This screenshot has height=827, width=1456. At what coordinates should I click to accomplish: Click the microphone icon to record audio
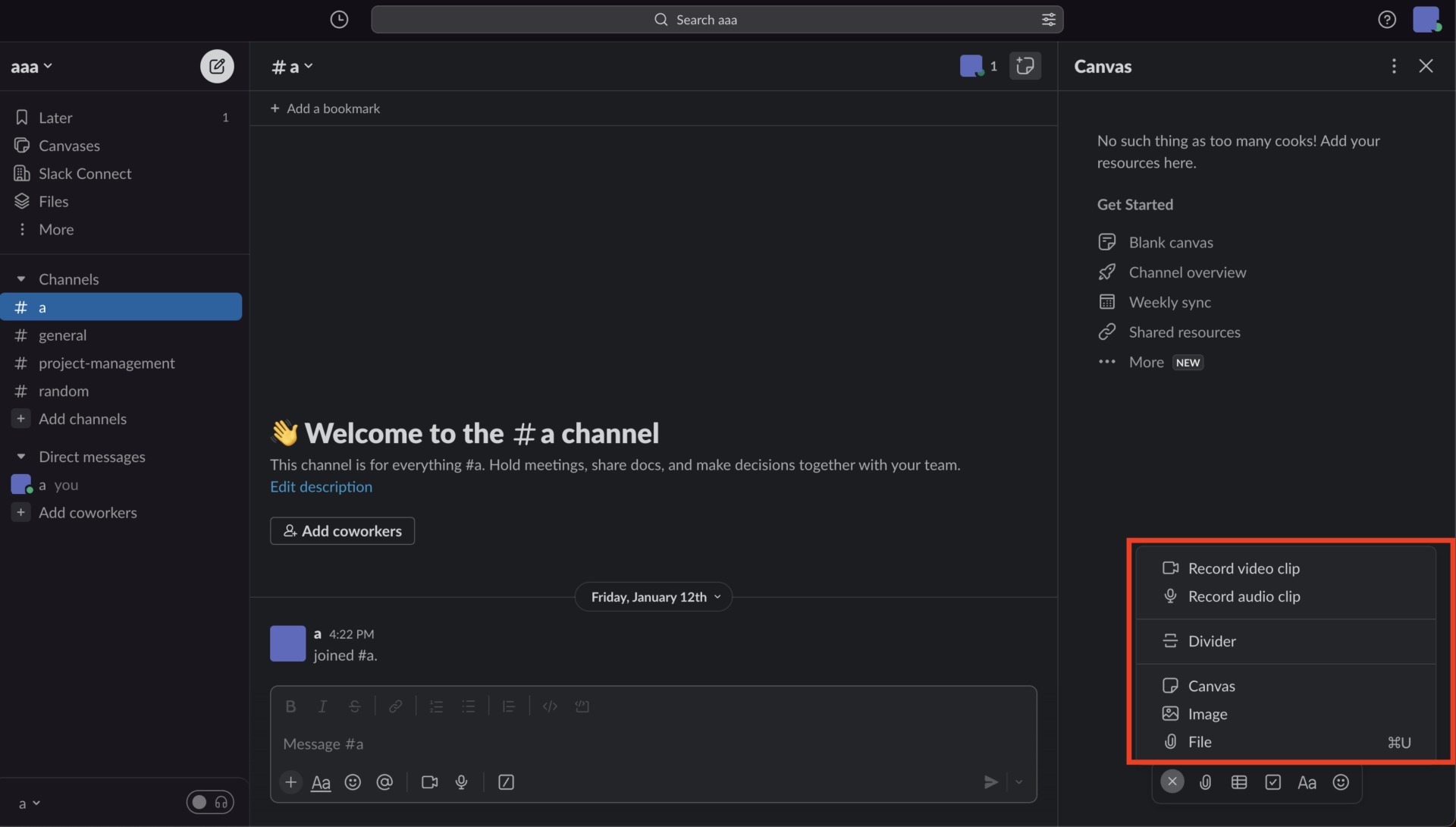point(461,782)
